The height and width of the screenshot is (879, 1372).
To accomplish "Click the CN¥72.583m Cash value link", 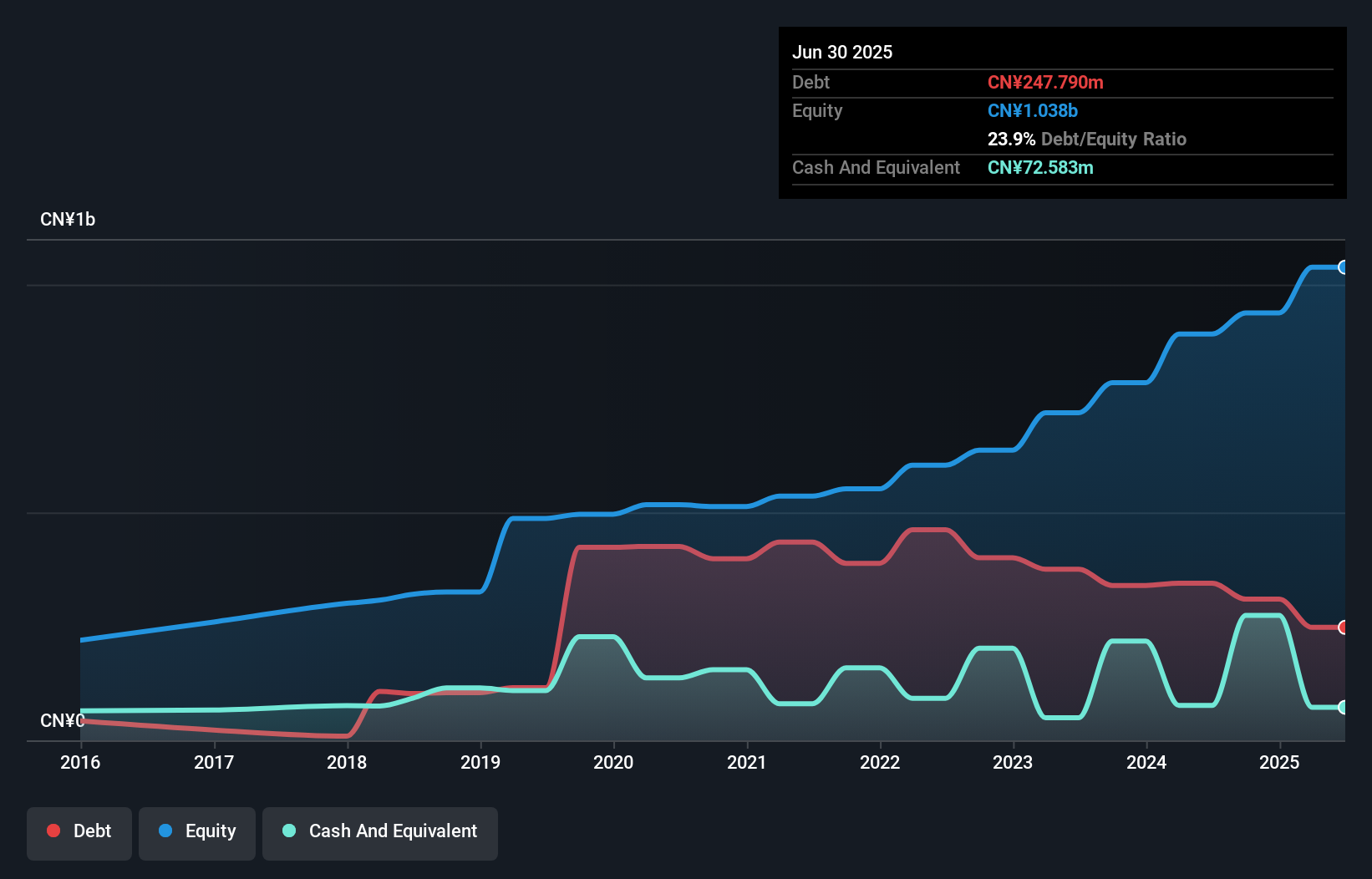I will tap(1039, 167).
